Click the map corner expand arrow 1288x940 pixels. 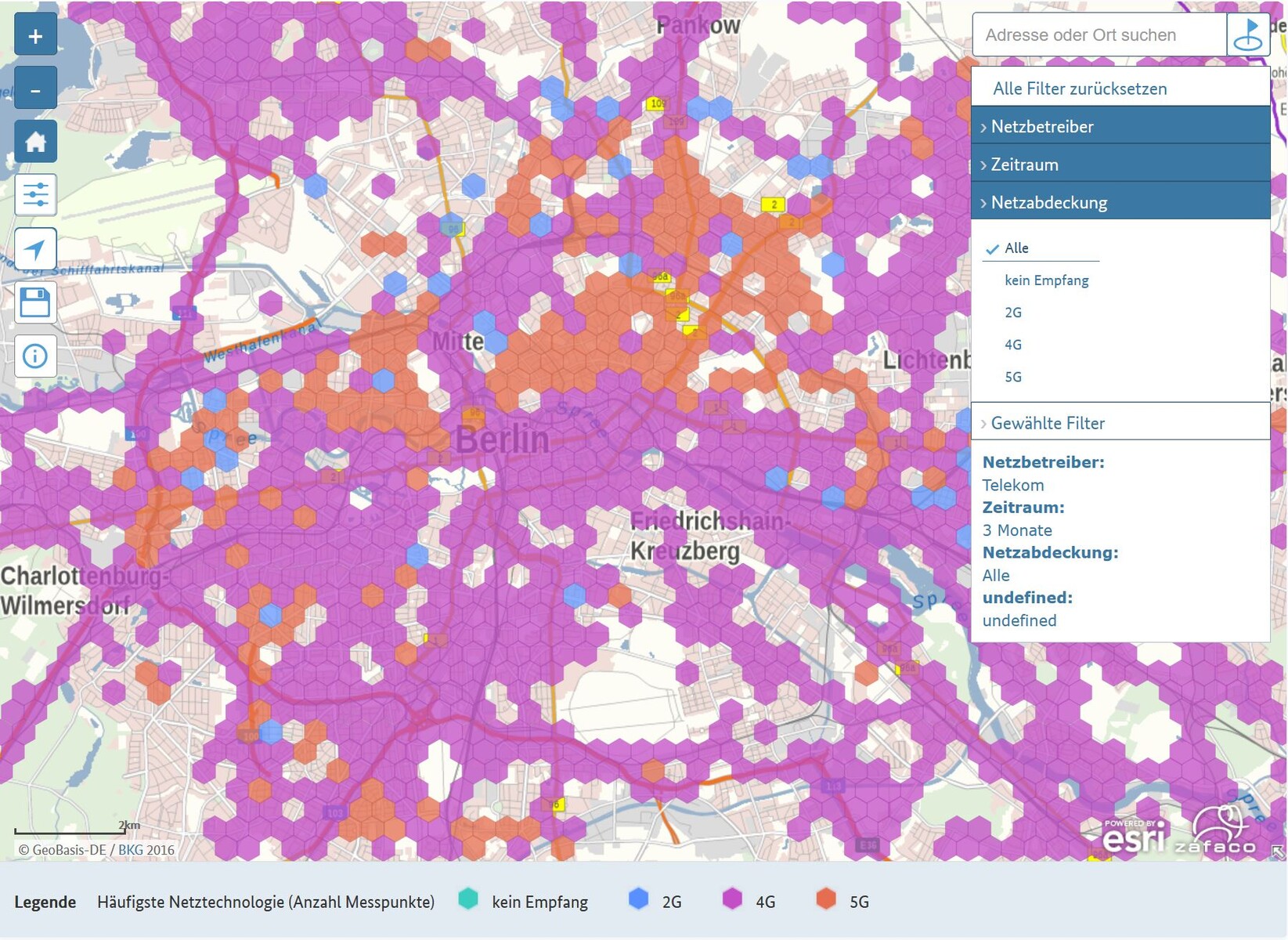pos(1278,851)
